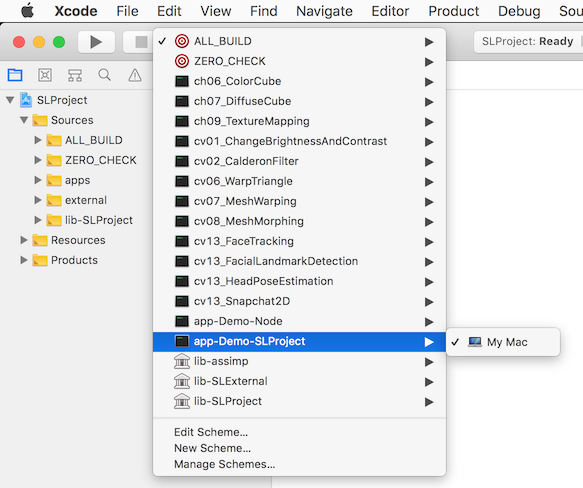Pick the cv06_WarpTriangle scheme
Image resolution: width=583 pixels, height=488 pixels.
(299, 181)
